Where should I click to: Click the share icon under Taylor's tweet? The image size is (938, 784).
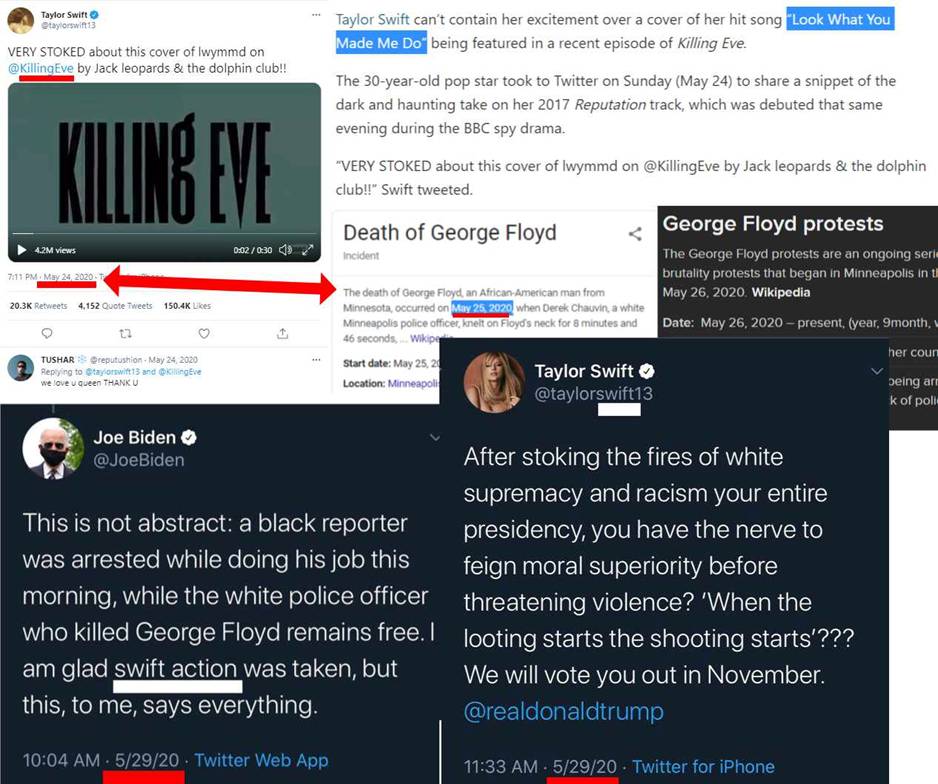[x=282, y=333]
